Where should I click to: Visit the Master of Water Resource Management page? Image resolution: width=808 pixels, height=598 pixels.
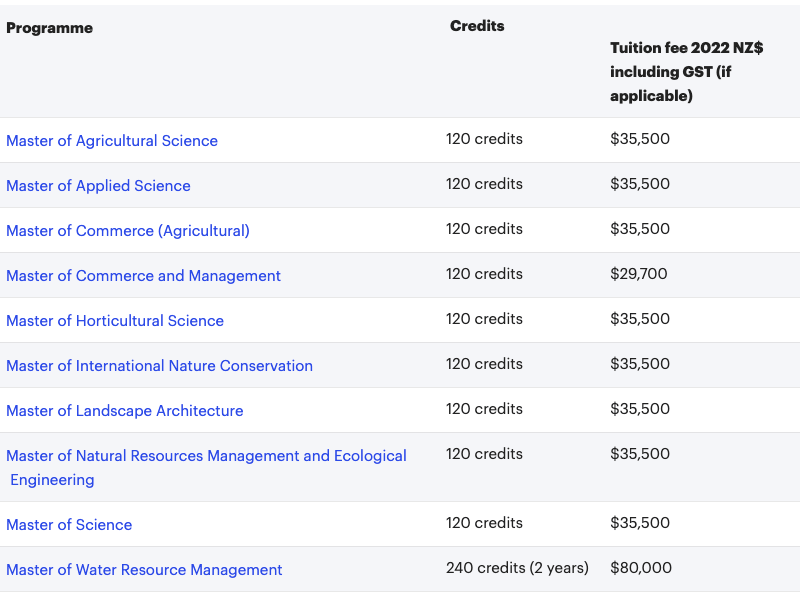point(144,570)
